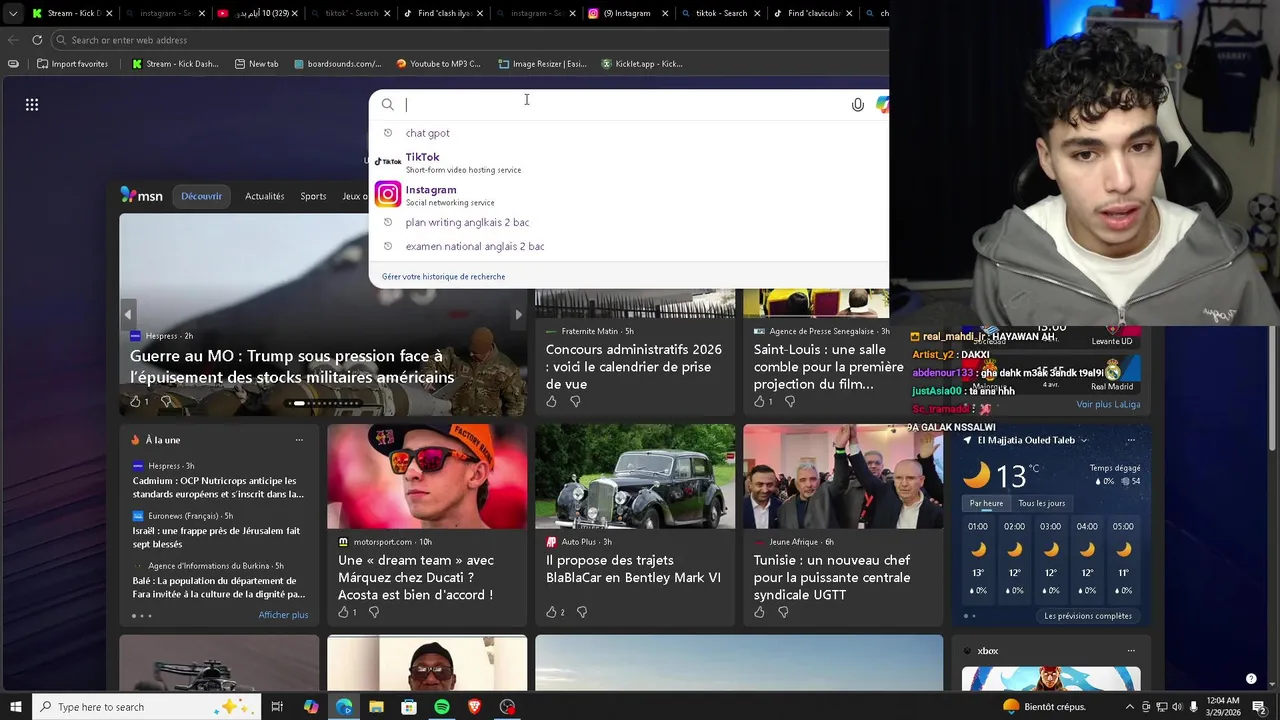Image resolution: width=1280 pixels, height=720 pixels.
Task: Switch to the Find "clavicular" TikTok tab
Action: [812, 14]
